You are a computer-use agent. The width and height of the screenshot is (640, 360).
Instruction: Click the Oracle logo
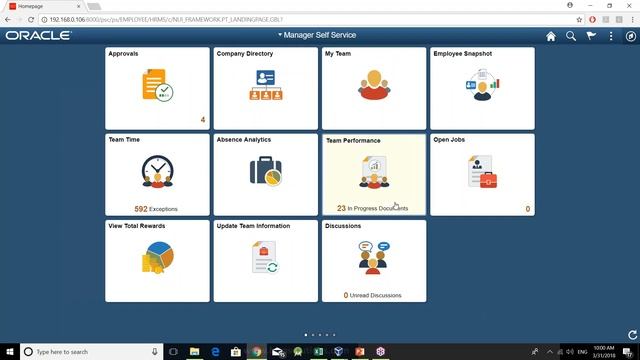point(39,36)
